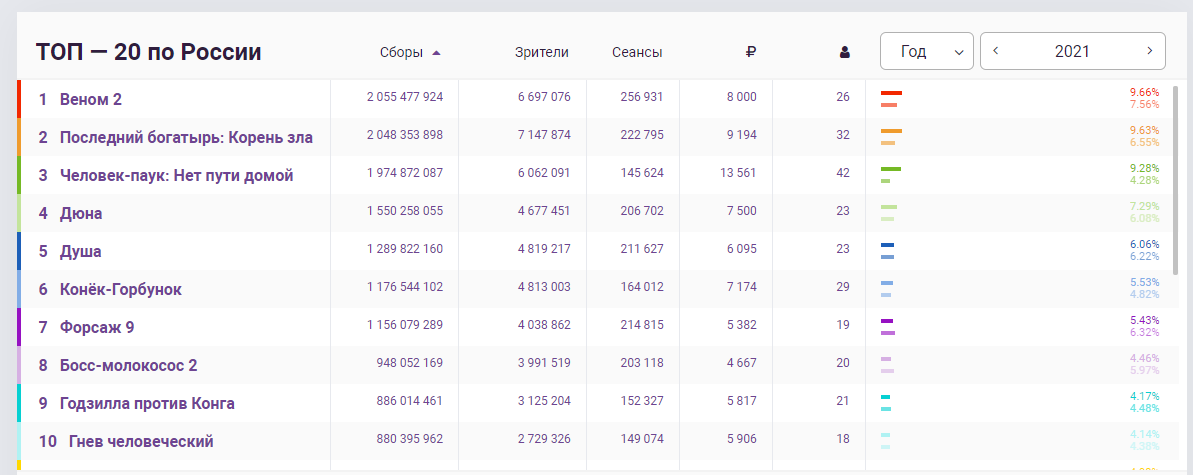Sort table by Сеансы column
The width and height of the screenshot is (1193, 475).
tap(637, 52)
